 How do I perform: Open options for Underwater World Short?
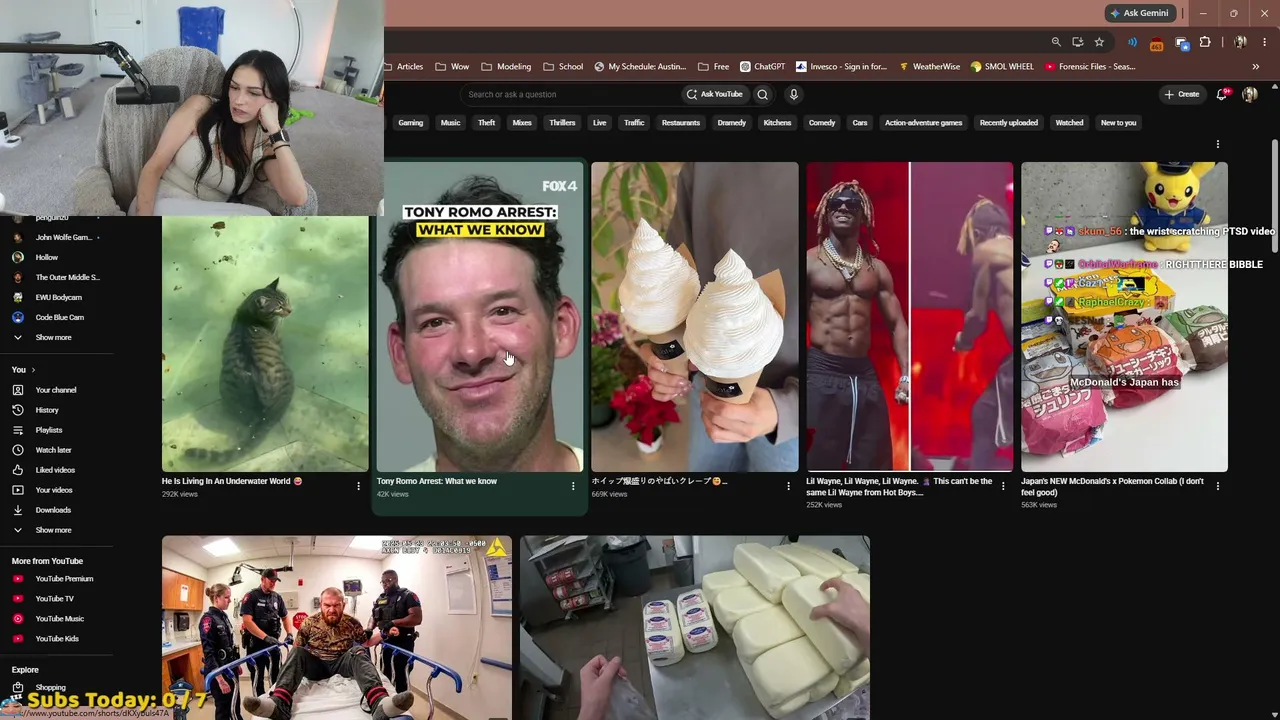click(359, 486)
